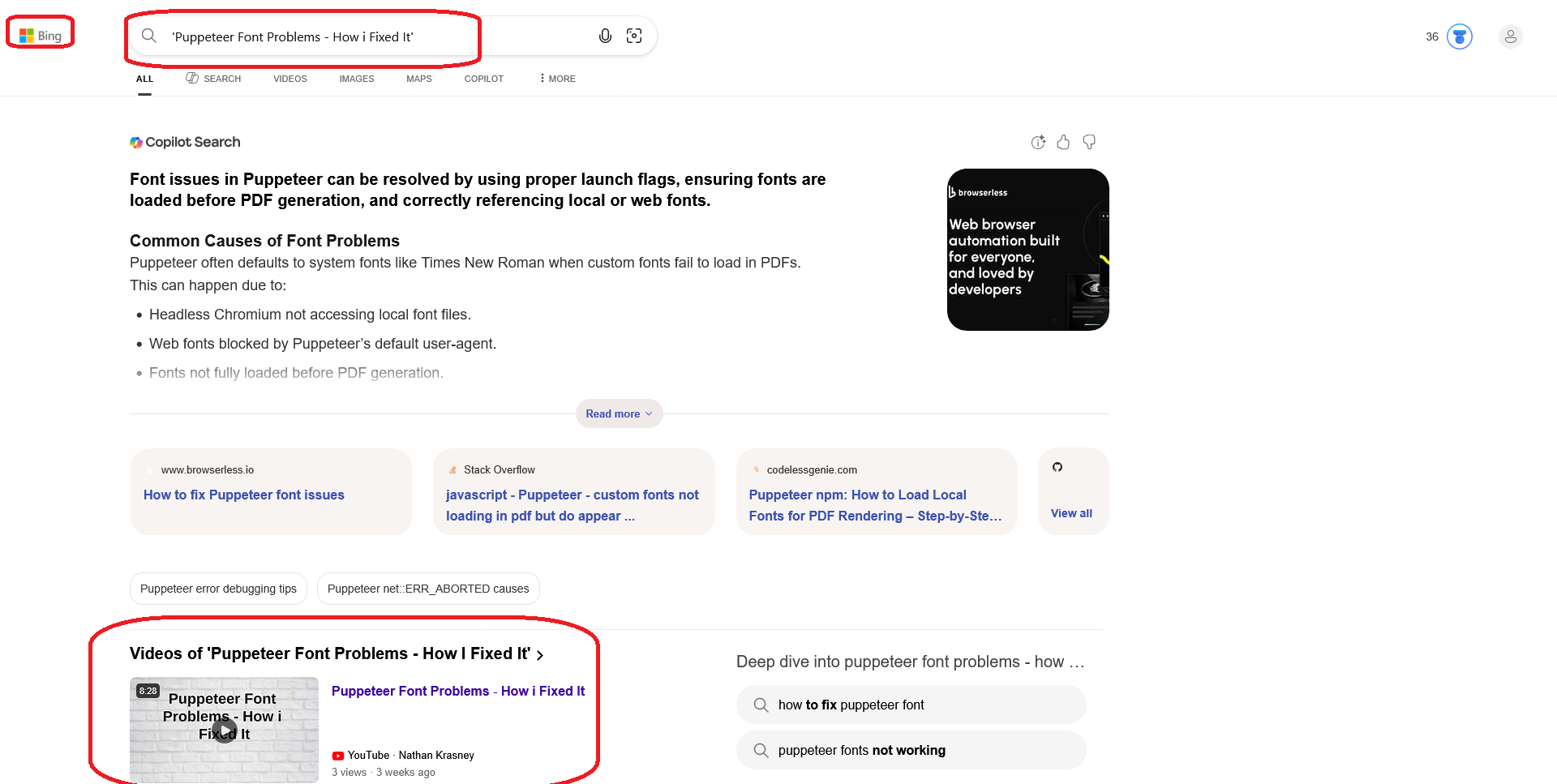Open the Stack Overflow custom fonts result
This screenshot has height=784, width=1557.
[x=573, y=505]
